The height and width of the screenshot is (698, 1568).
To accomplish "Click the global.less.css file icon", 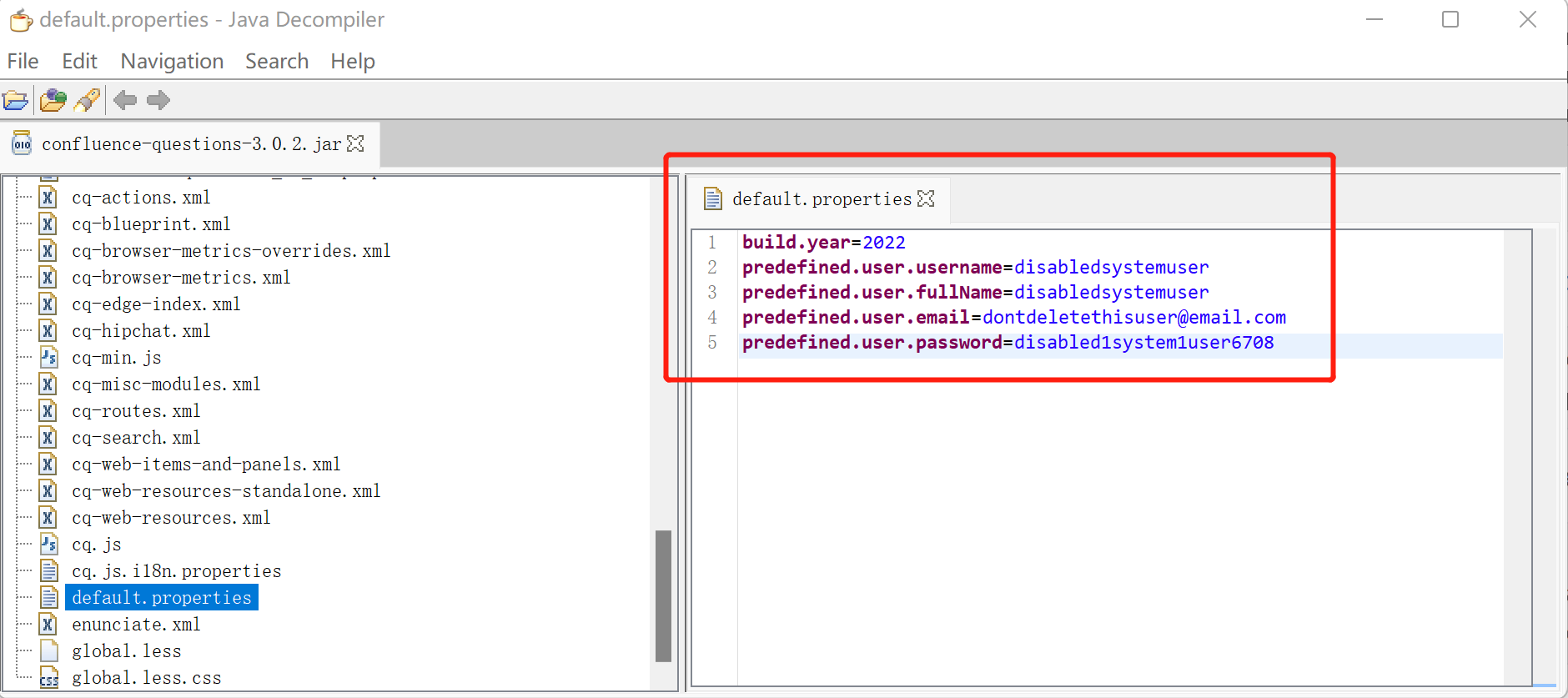I will tap(49, 678).
